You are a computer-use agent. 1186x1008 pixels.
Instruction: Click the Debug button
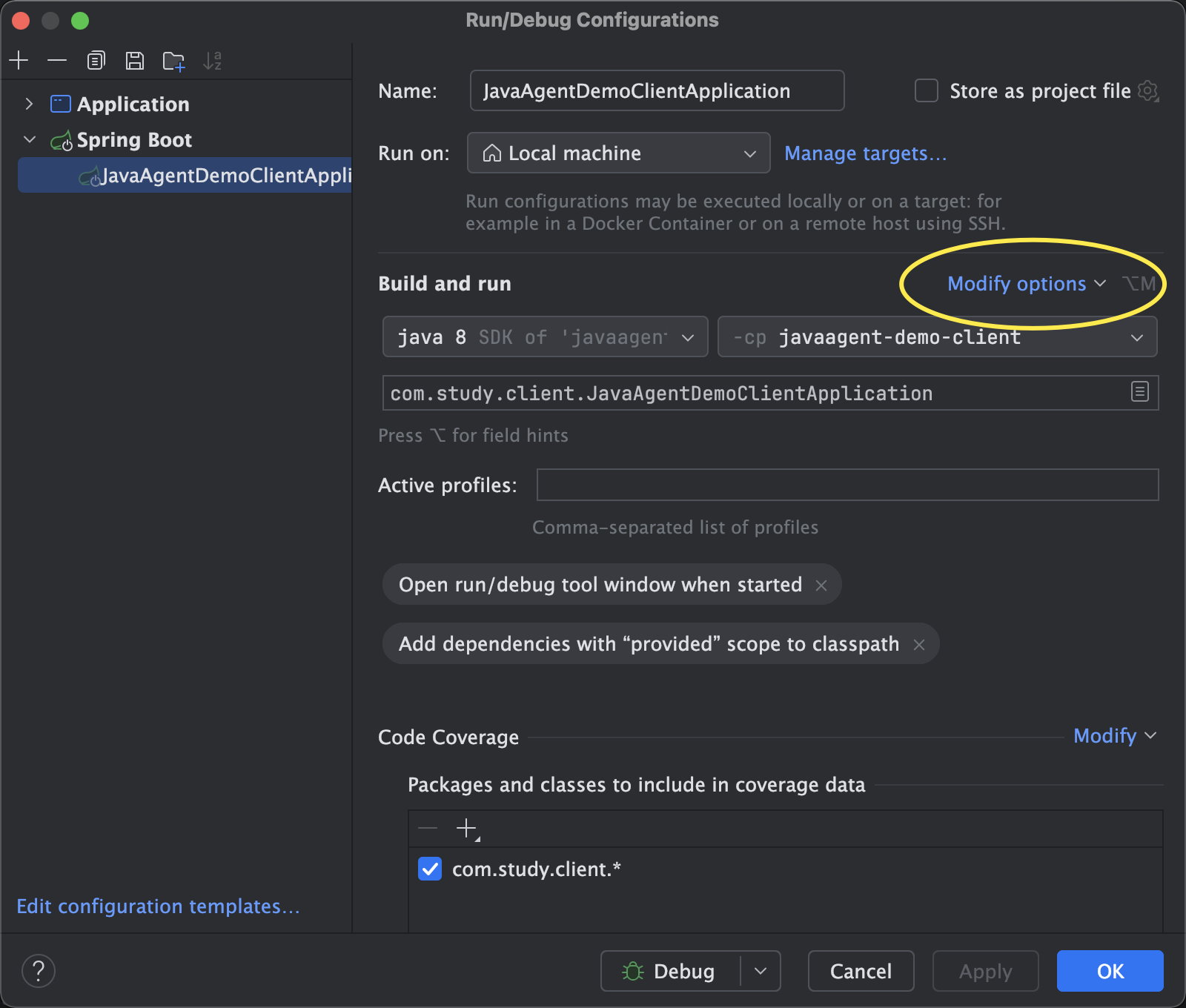pos(670,971)
